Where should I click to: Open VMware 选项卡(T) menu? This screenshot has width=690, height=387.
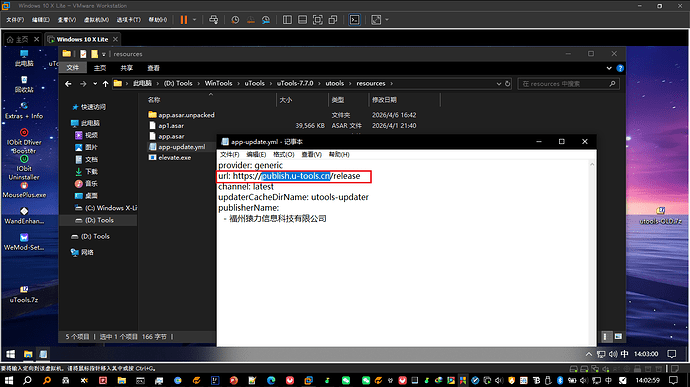[128, 20]
